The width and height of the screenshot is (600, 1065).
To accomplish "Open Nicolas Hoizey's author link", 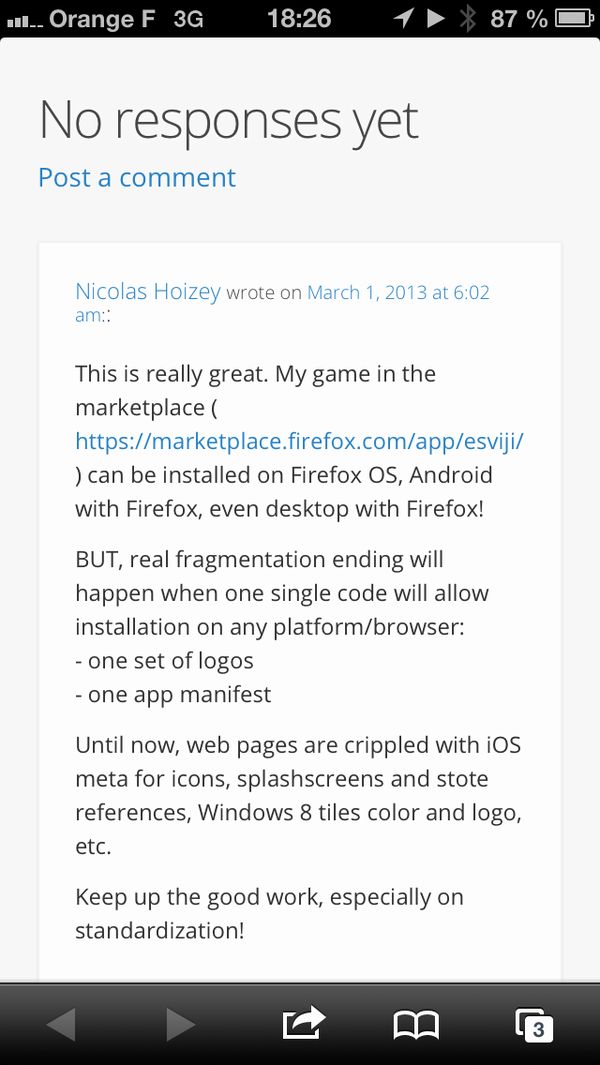I will [x=148, y=291].
